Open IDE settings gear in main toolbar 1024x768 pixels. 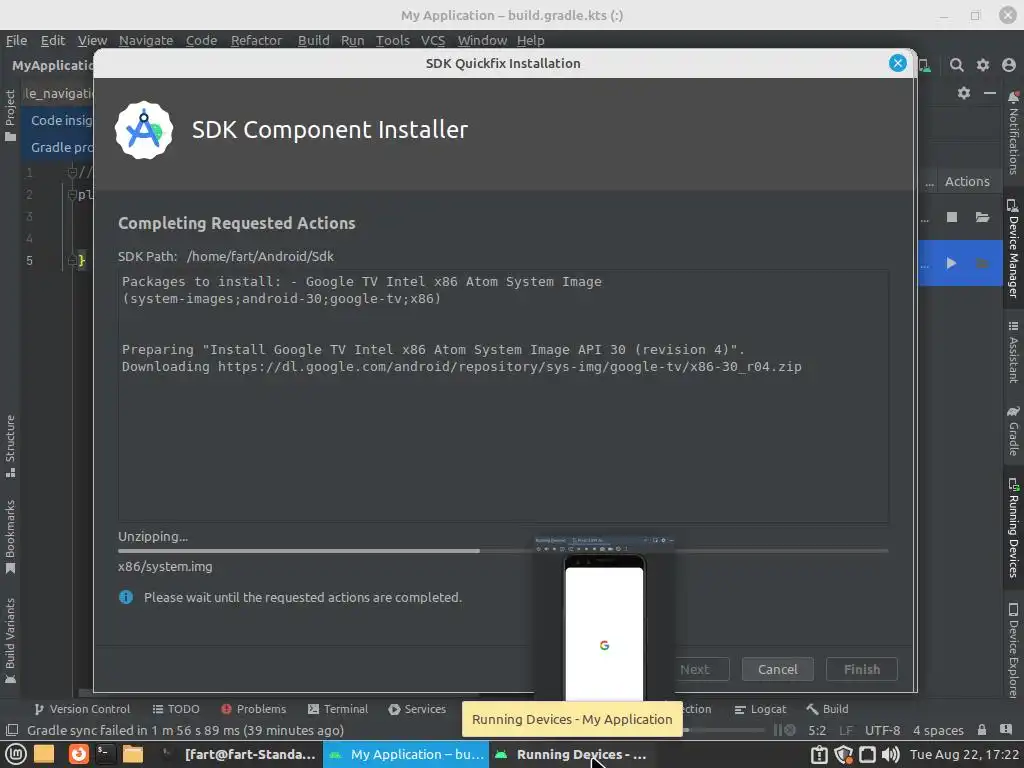983,65
